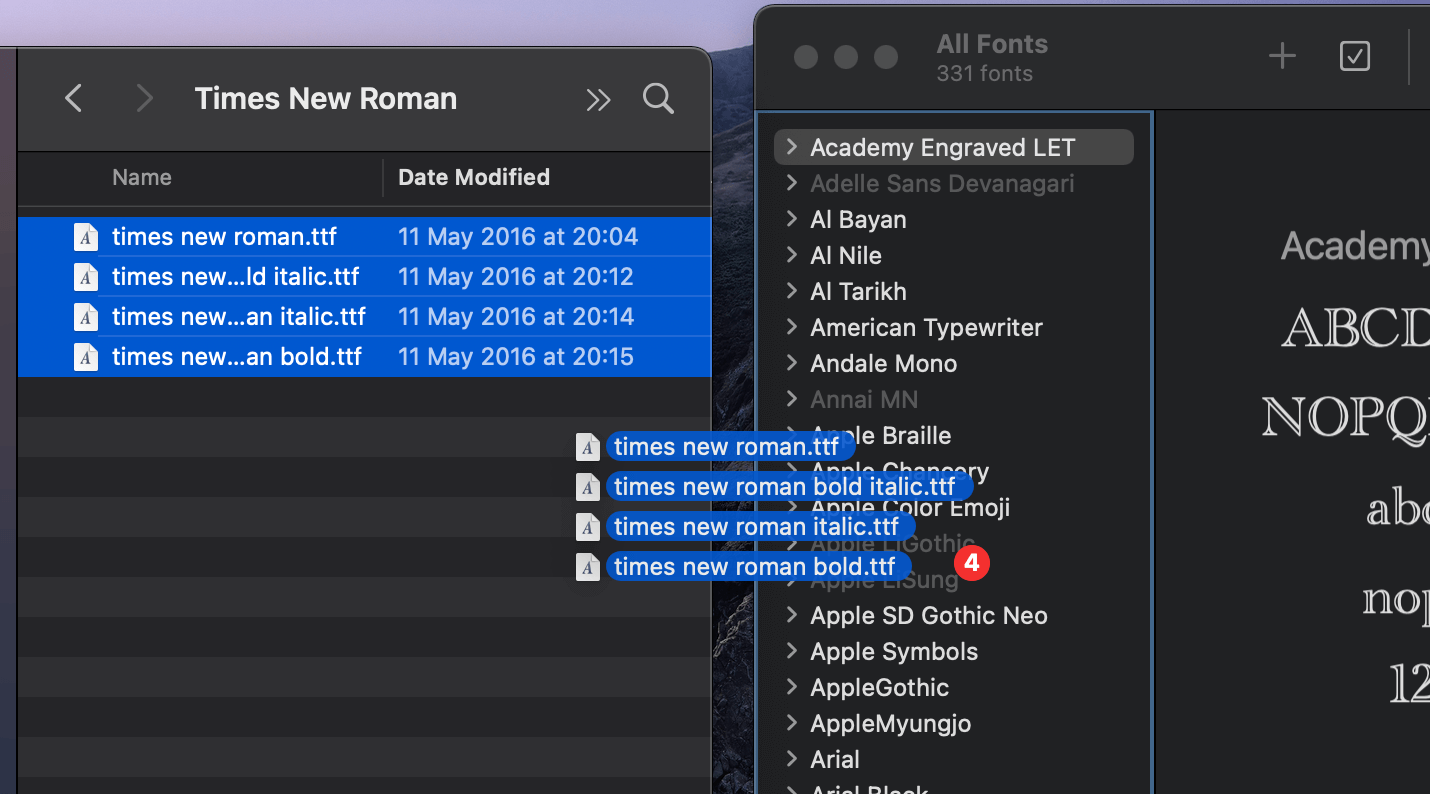Screen dimensions: 1430x794
Task: Select Apple Symbols font
Action: click(894, 651)
